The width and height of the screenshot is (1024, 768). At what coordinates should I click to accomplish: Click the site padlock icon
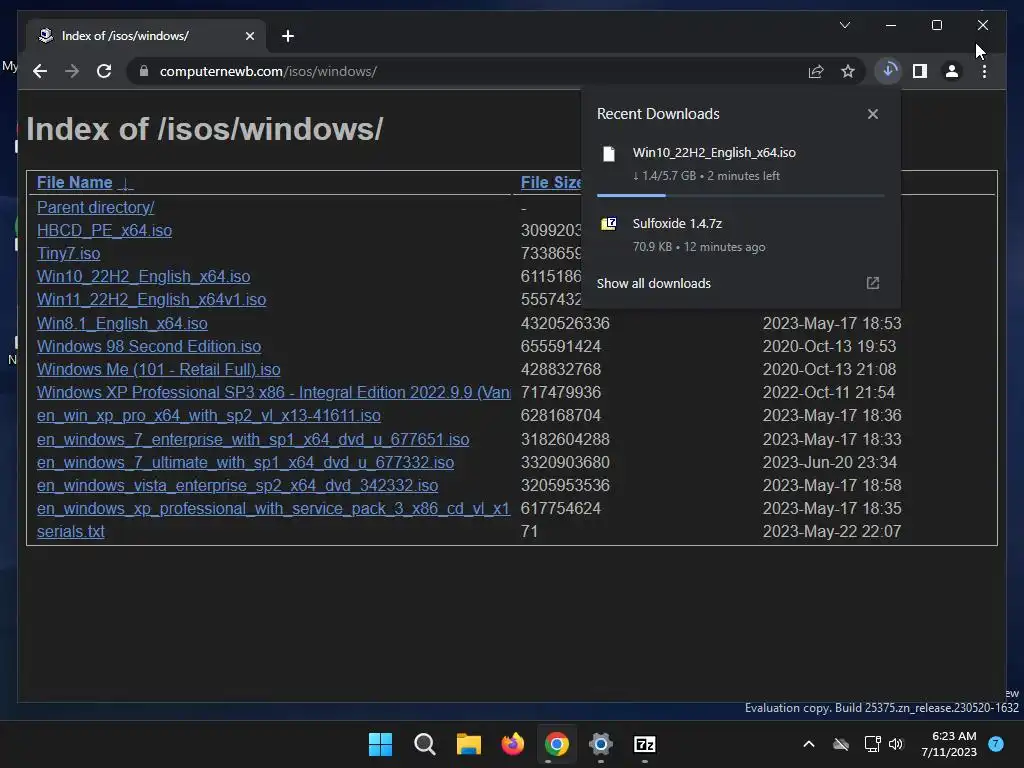point(144,71)
